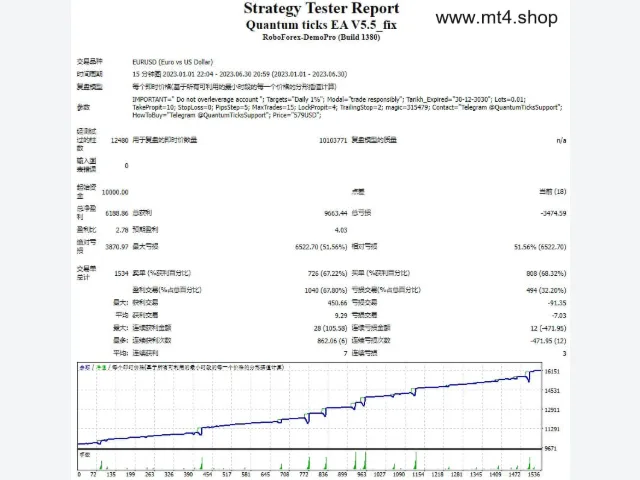Select the total net profit value "6188.86"
Viewport: 640px width, 480px height.
pyautogui.click(x=117, y=213)
